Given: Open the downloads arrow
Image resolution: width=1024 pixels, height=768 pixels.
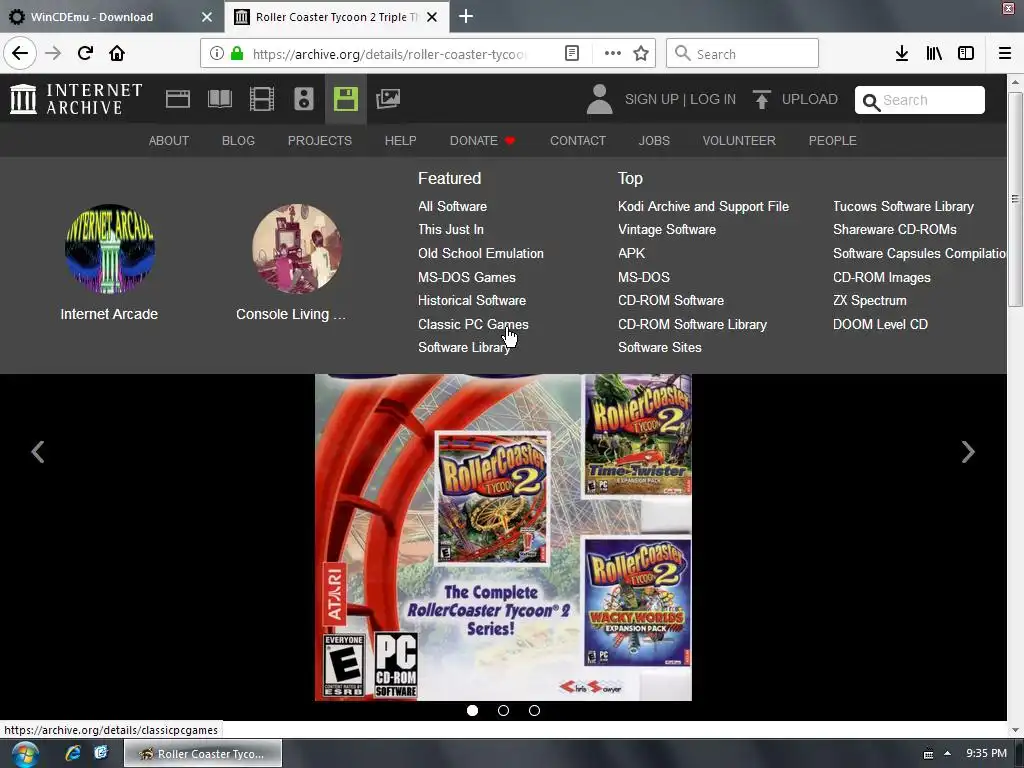Looking at the screenshot, I should pos(902,53).
